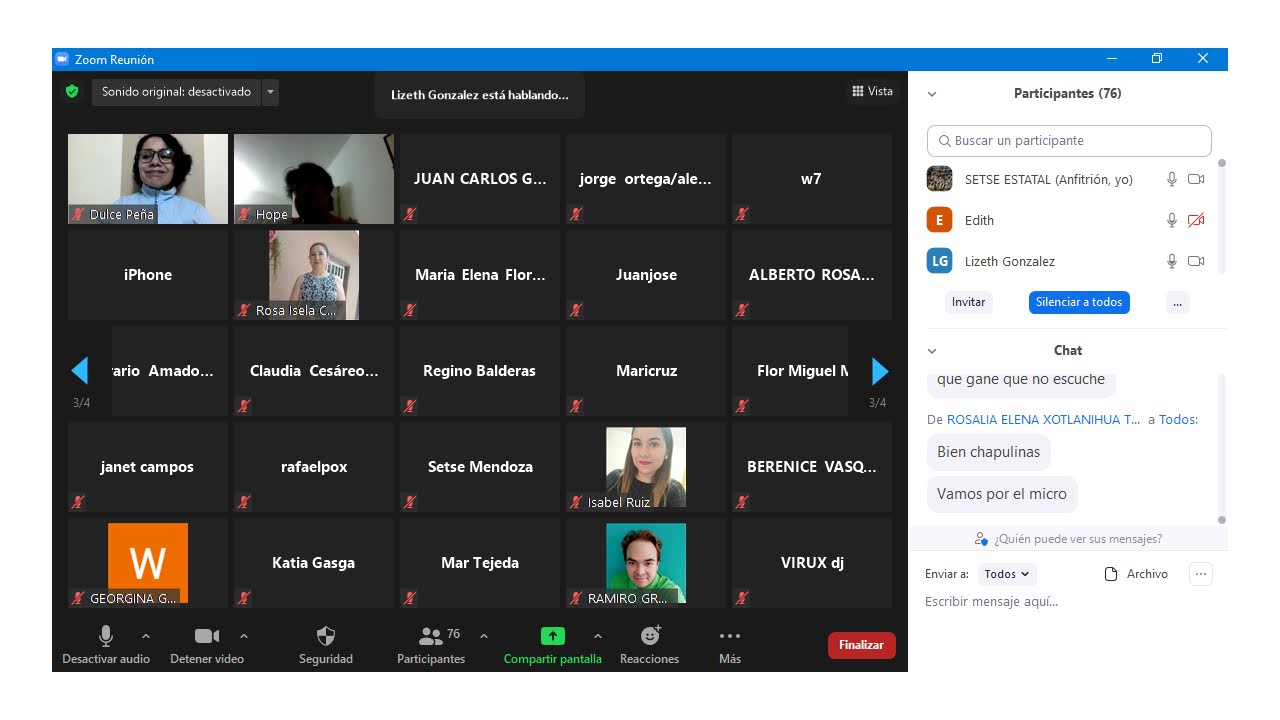Expand the chevron next to Participantes 76

484,636
